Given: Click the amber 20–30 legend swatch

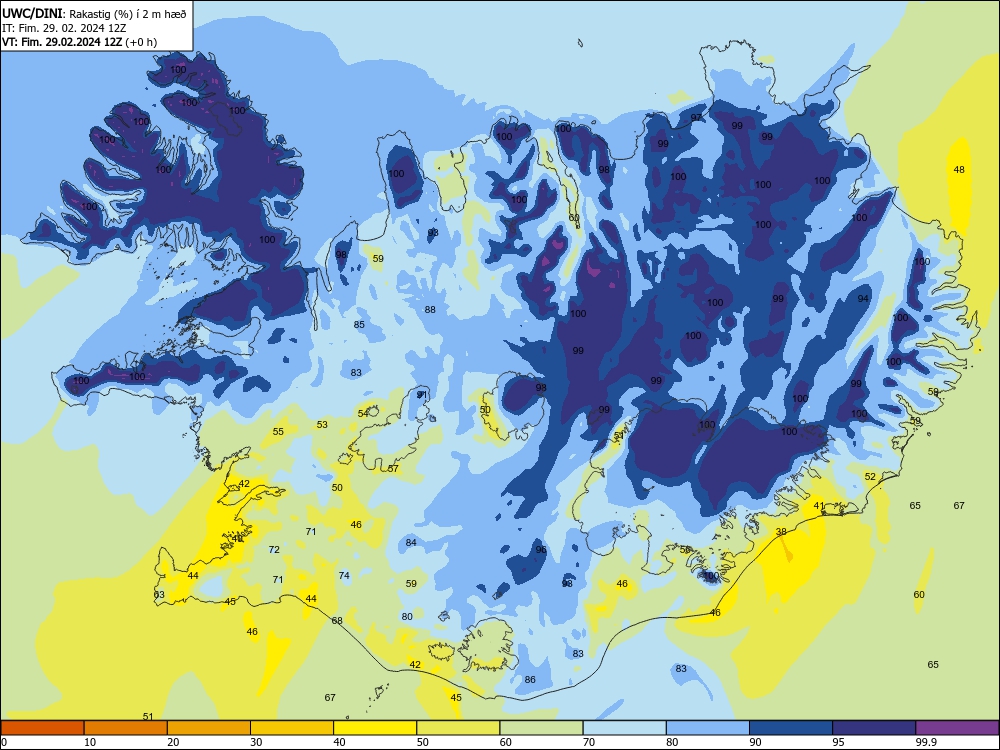Looking at the screenshot, I should point(209,728).
